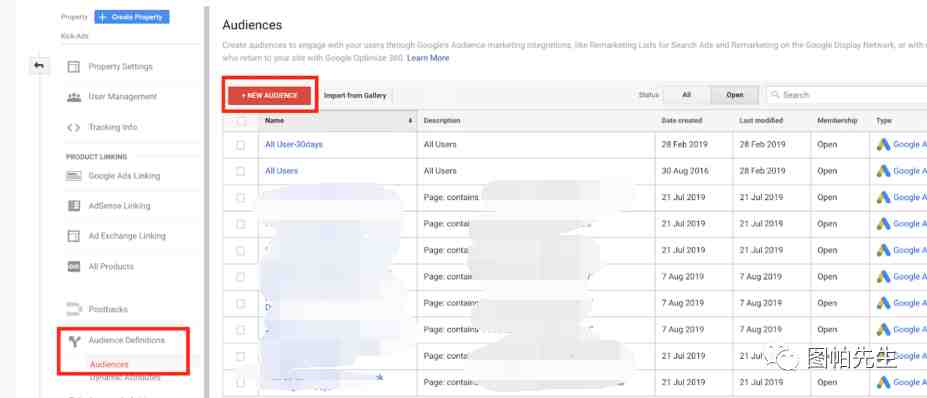Open User Management people icon
Screen dimensions: 927x398
(x=73, y=97)
